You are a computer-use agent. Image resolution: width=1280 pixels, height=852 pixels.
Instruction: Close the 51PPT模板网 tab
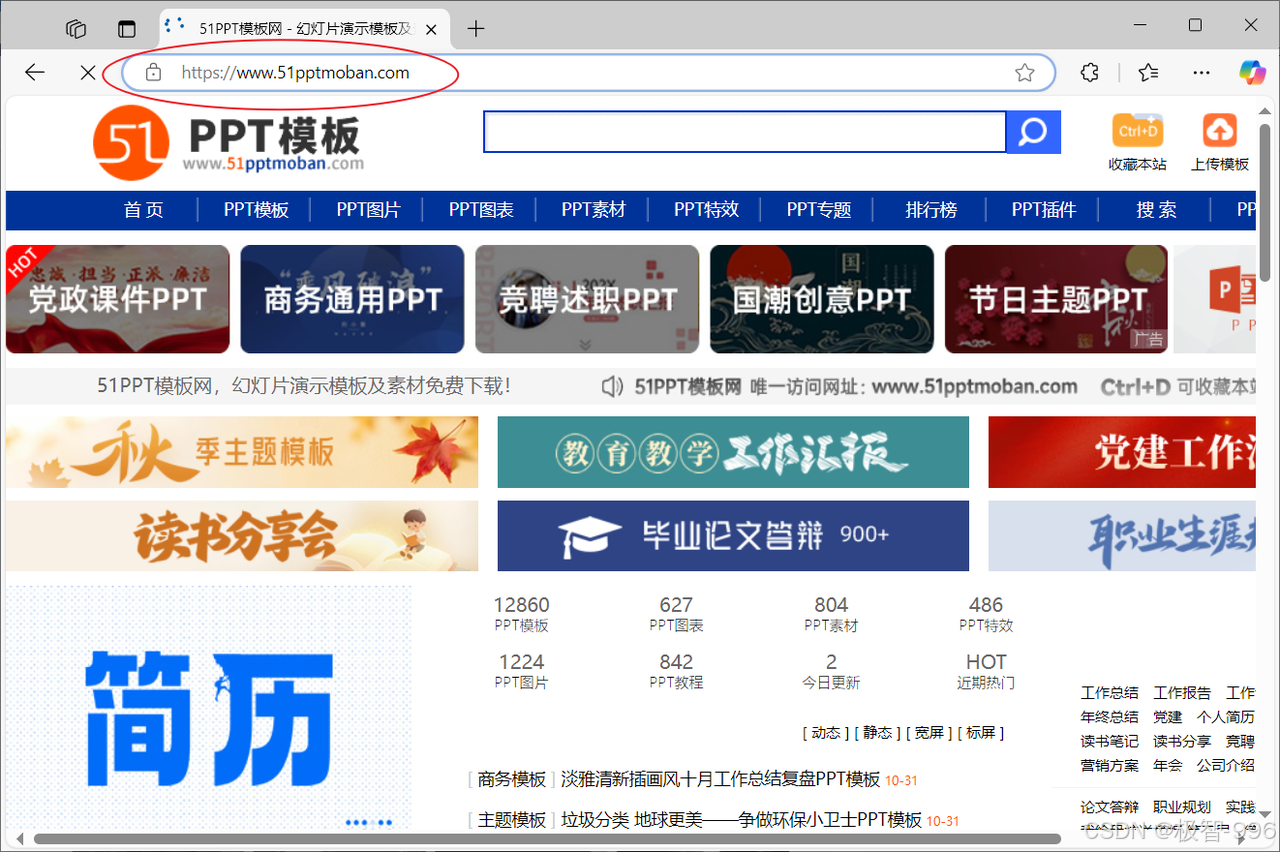click(x=432, y=29)
